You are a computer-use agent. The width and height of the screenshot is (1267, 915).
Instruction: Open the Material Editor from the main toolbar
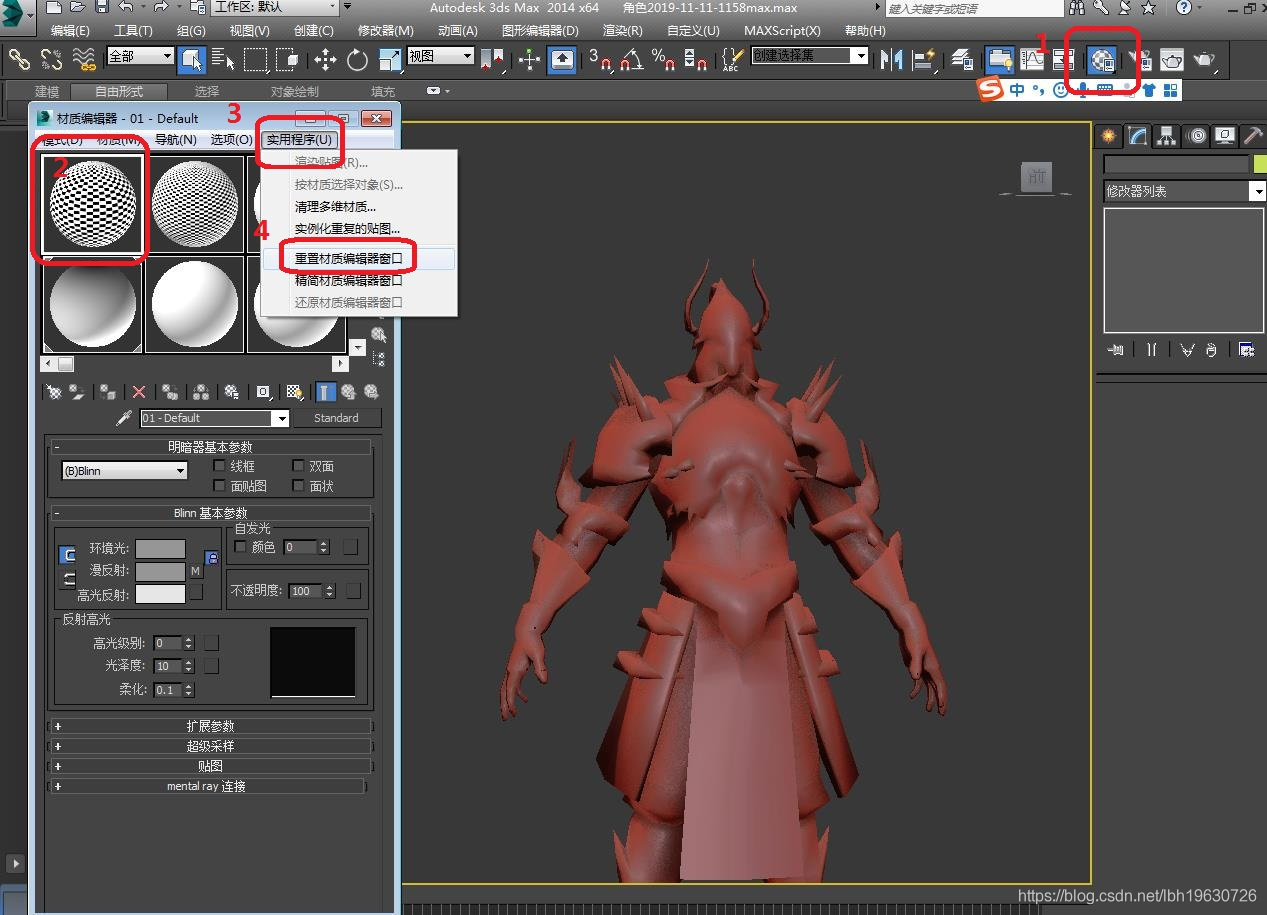point(1102,60)
